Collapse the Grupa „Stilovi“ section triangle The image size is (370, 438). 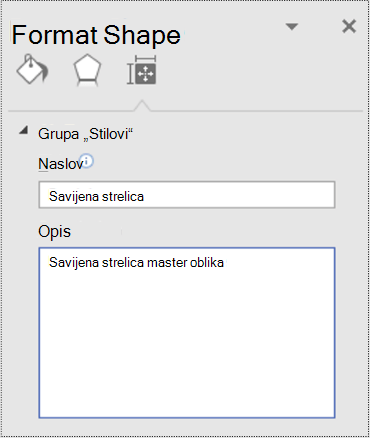click(x=23, y=131)
